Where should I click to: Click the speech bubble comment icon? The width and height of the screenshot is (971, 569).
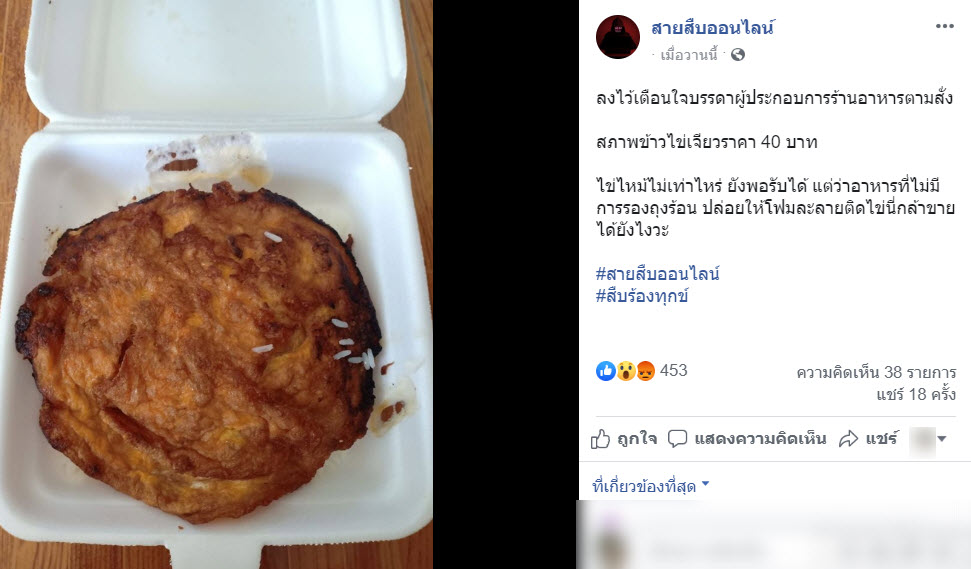pyautogui.click(x=677, y=439)
